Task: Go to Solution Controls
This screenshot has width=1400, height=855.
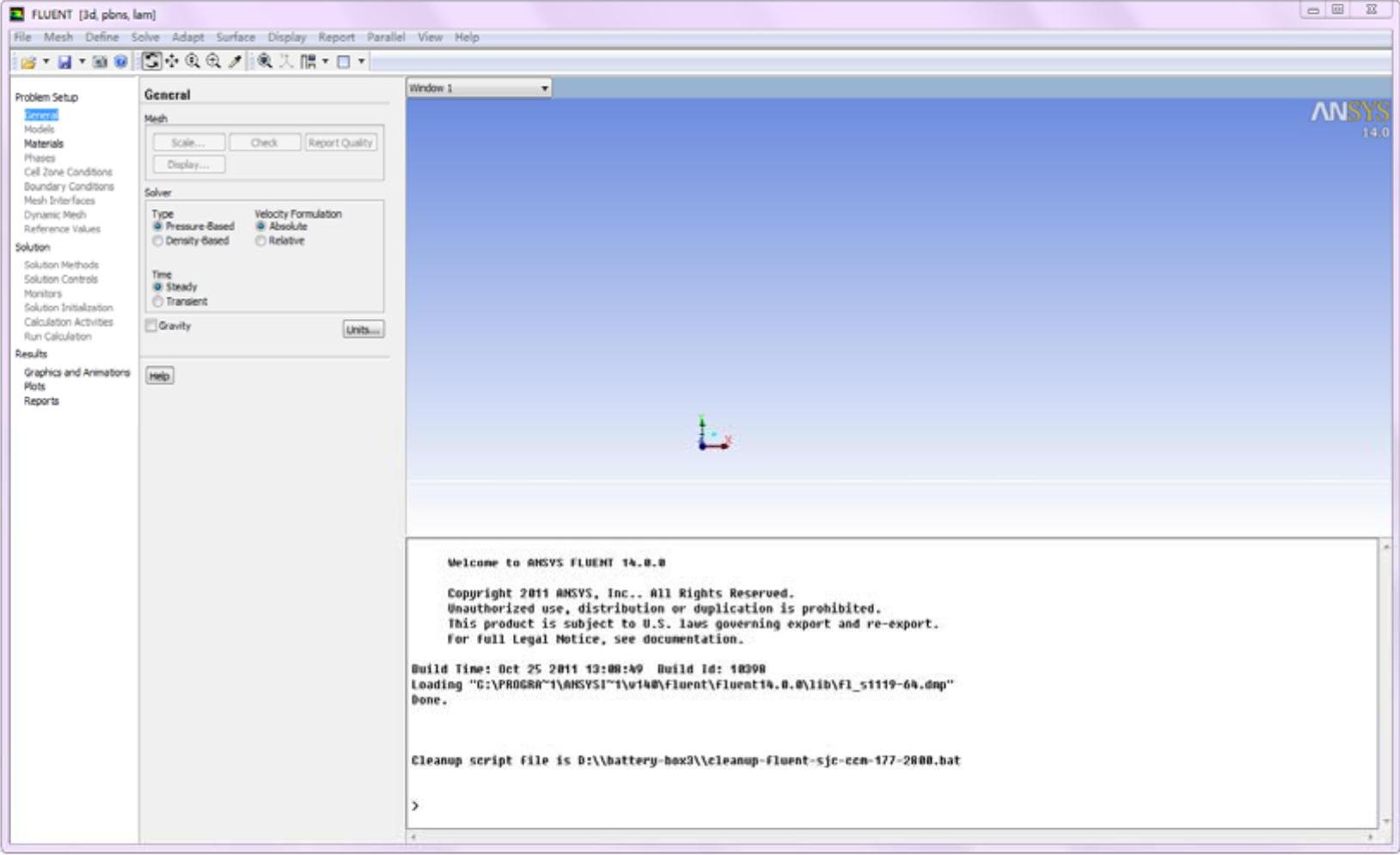Action: tap(61, 279)
